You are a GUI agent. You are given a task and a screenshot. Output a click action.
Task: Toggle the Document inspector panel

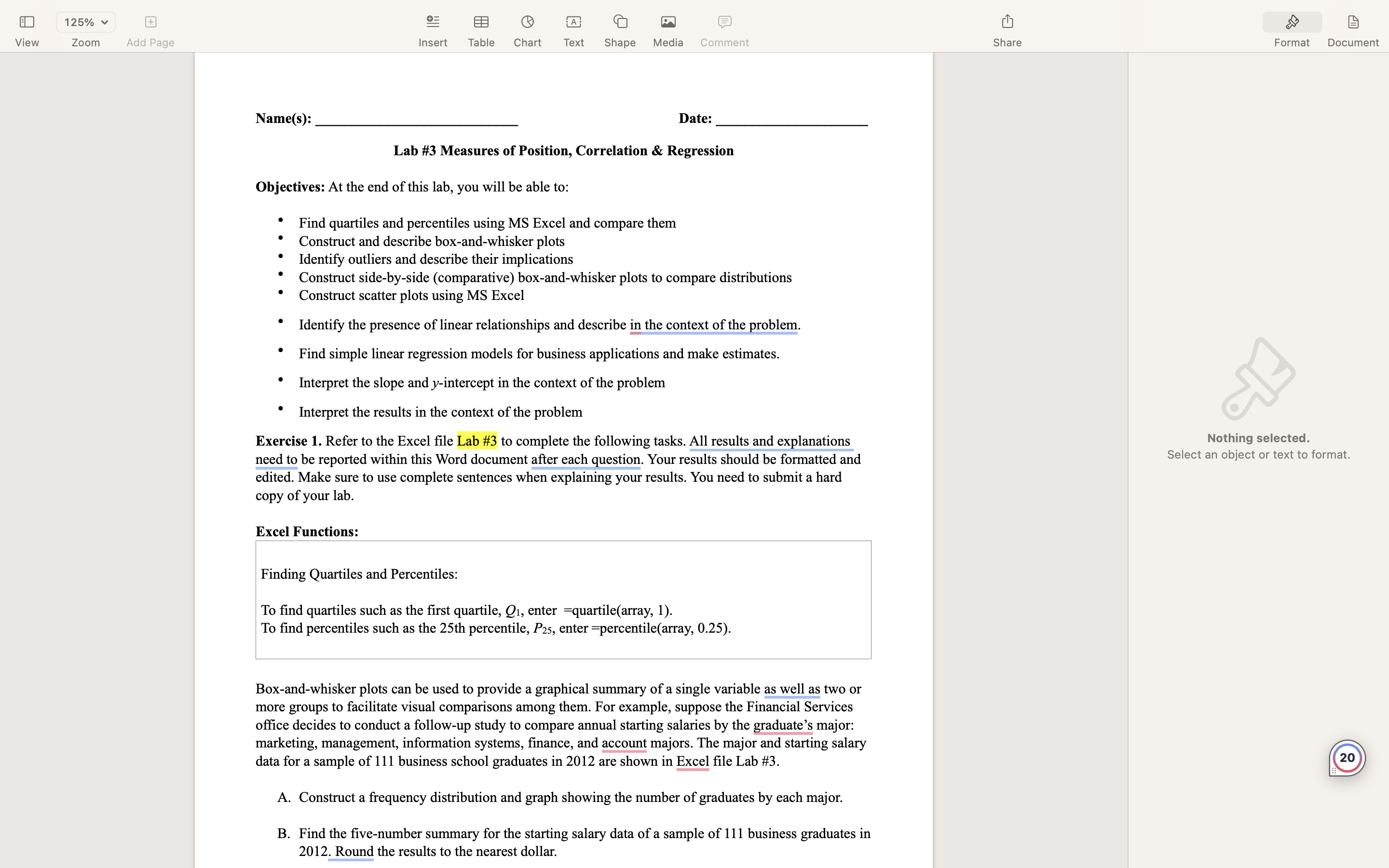pos(1352,22)
